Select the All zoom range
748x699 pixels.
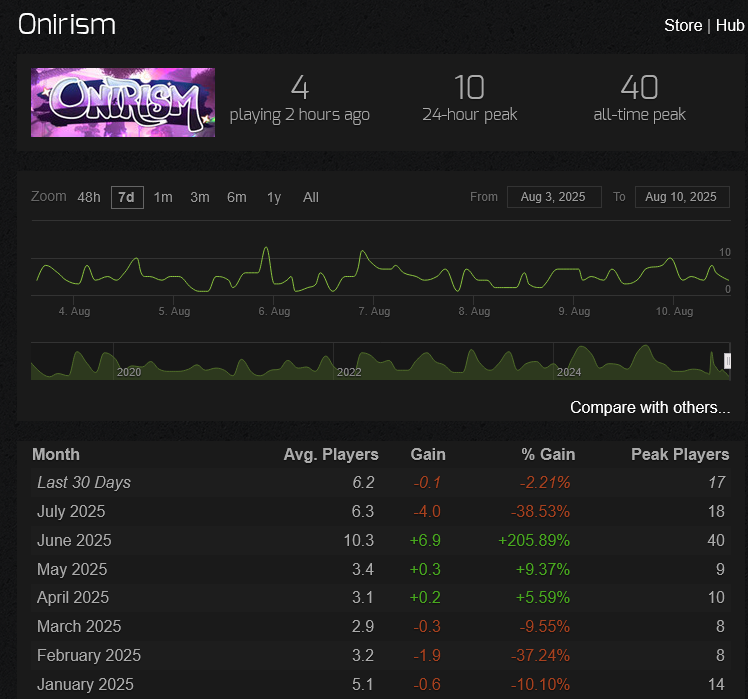tap(311, 197)
